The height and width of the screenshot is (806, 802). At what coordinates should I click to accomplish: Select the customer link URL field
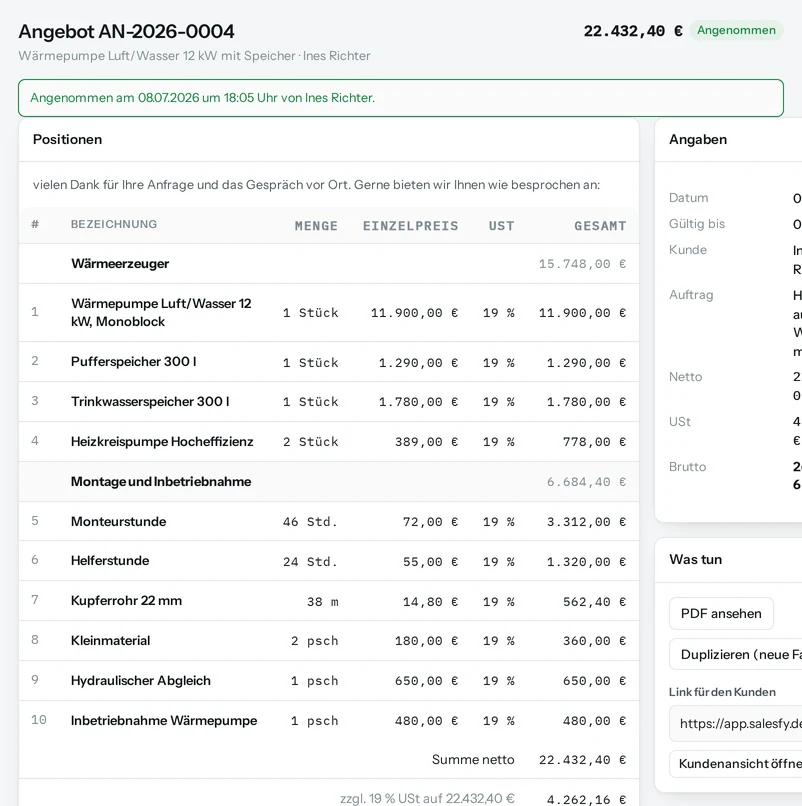click(736, 724)
